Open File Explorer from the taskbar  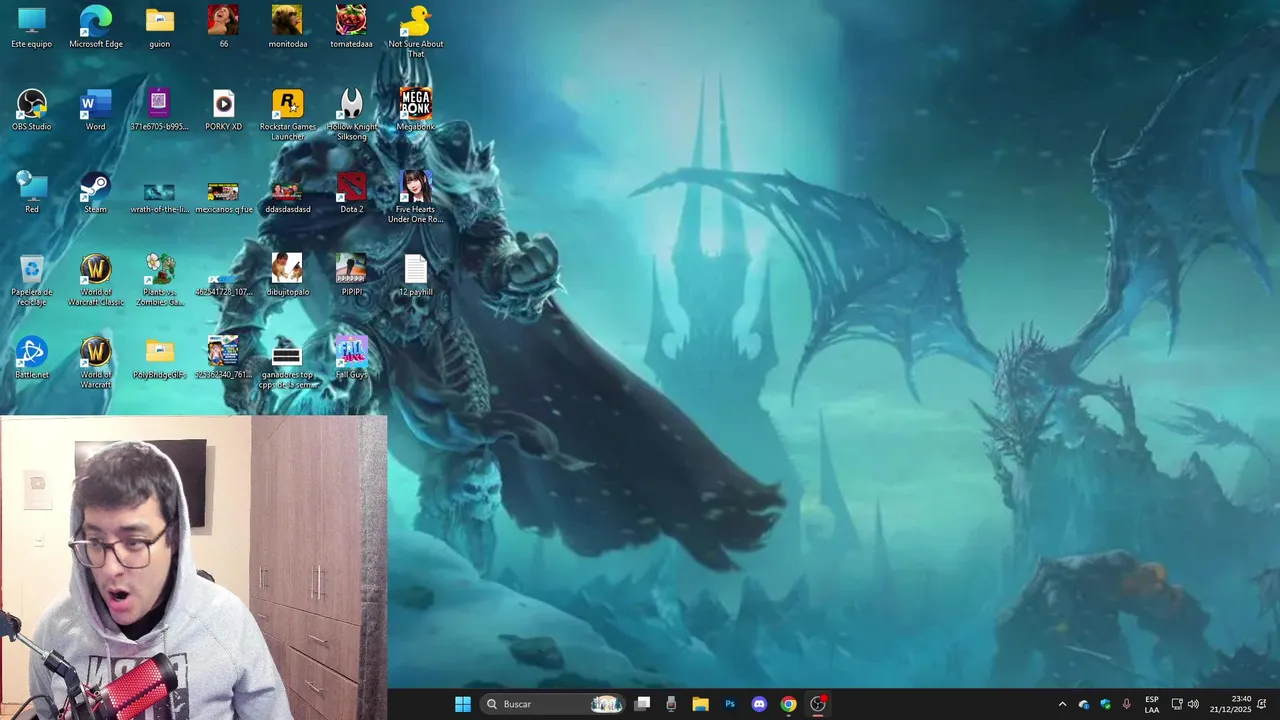coord(700,704)
